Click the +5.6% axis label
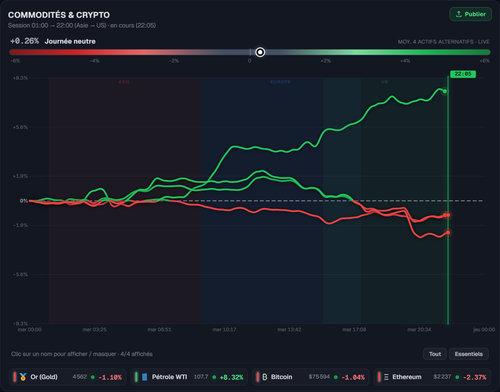Image resolution: width=500 pixels, height=392 pixels. pos(20,127)
